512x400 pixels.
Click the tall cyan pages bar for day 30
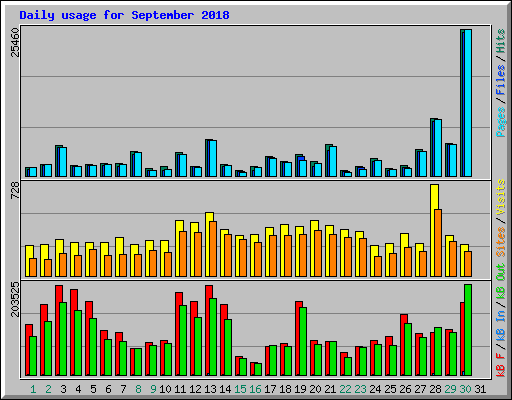(x=468, y=103)
